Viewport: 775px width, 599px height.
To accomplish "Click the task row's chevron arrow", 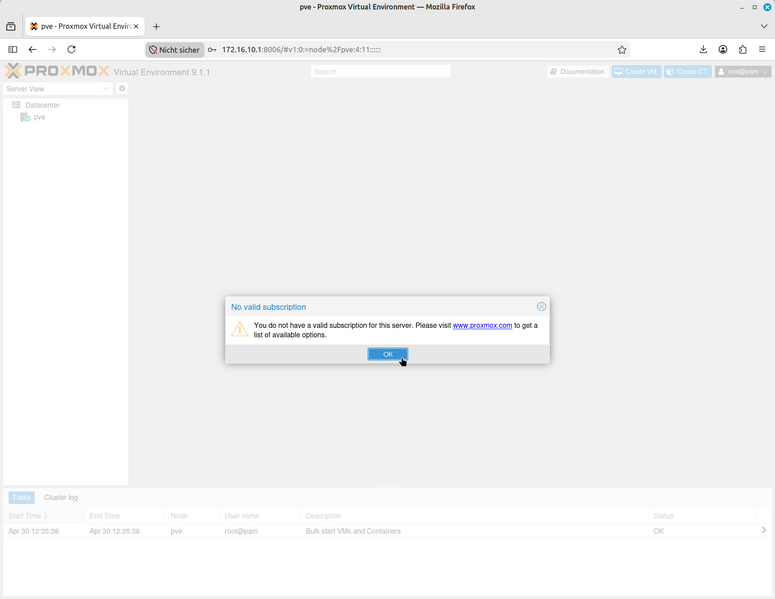I will tap(764, 530).
